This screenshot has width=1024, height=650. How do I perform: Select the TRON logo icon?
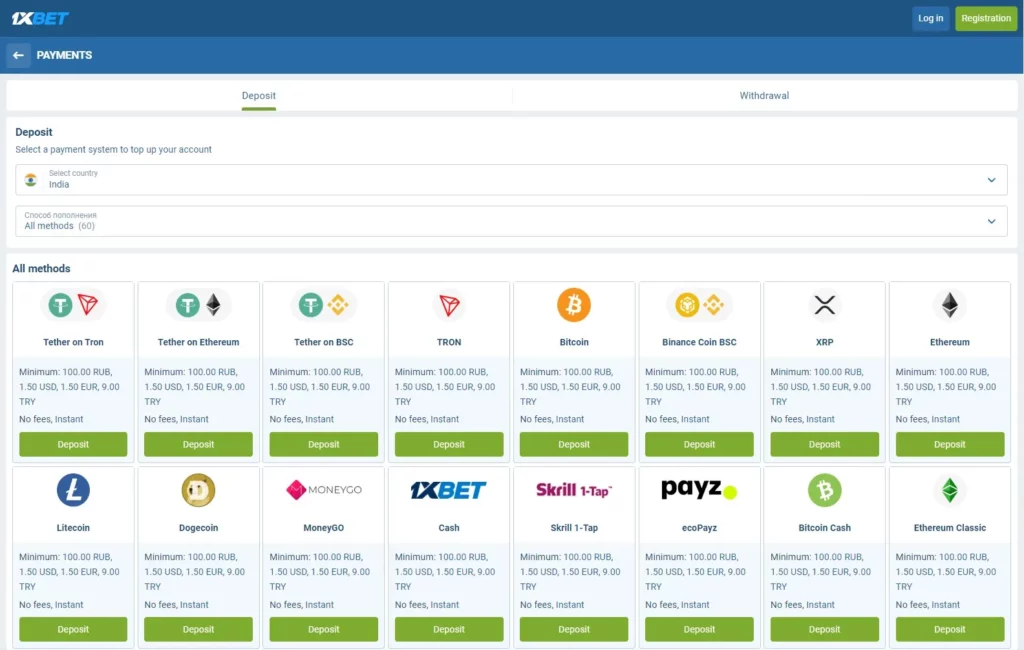click(x=448, y=305)
